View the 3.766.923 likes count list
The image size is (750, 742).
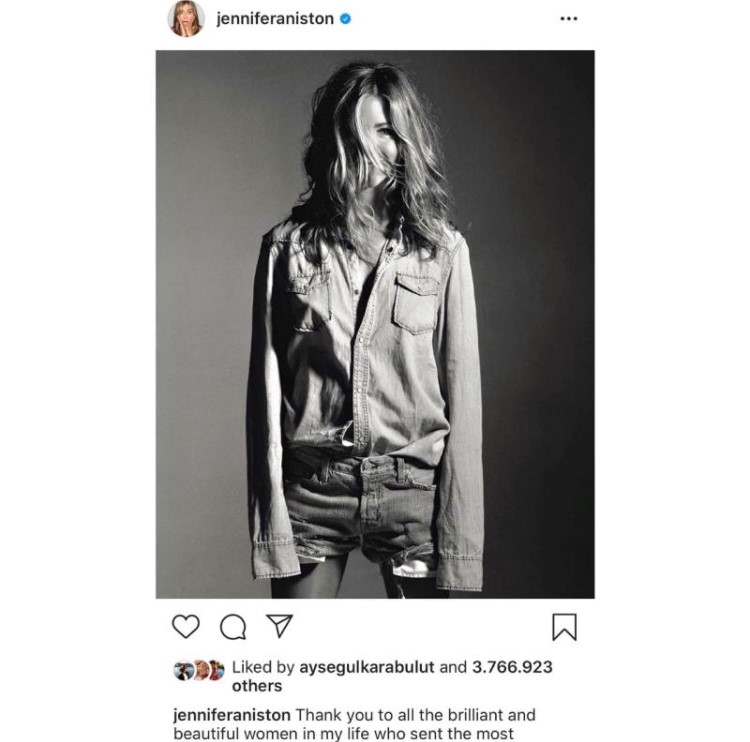(x=512, y=667)
